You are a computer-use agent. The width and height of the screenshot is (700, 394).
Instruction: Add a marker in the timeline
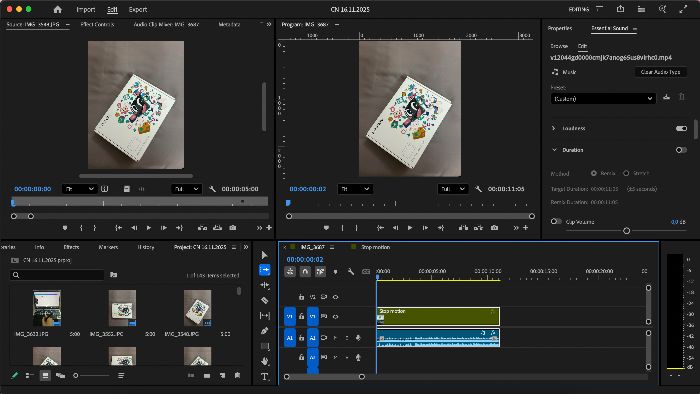click(x=335, y=271)
